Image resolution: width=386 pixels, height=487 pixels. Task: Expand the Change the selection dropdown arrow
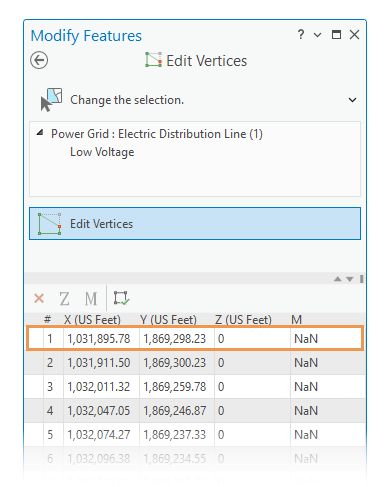click(x=352, y=100)
